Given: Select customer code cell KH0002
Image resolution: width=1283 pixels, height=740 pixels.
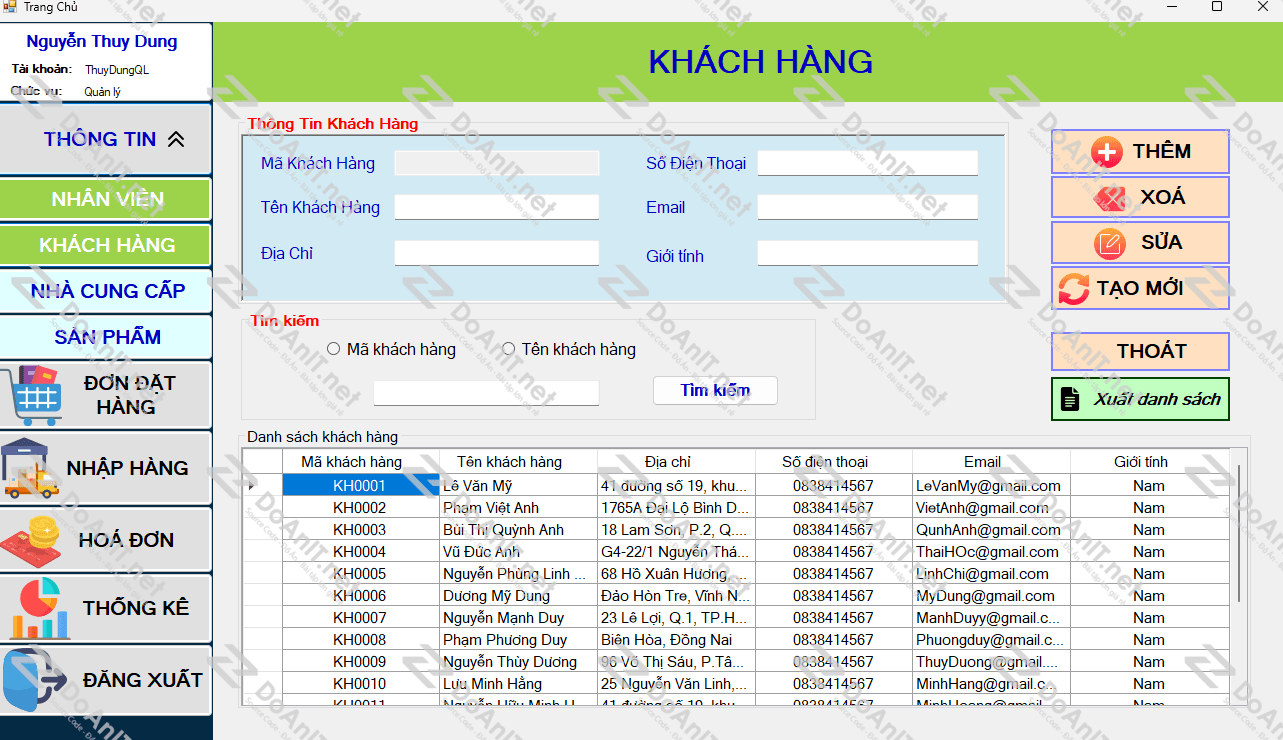Looking at the screenshot, I should pyautogui.click(x=361, y=508).
